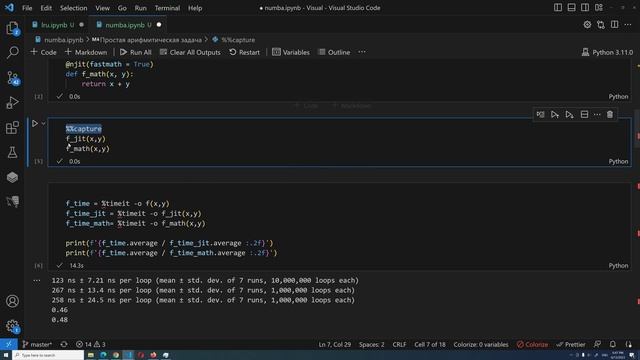Split the editor right
Viewport: 640px width, 360px height.
(x=614, y=25)
